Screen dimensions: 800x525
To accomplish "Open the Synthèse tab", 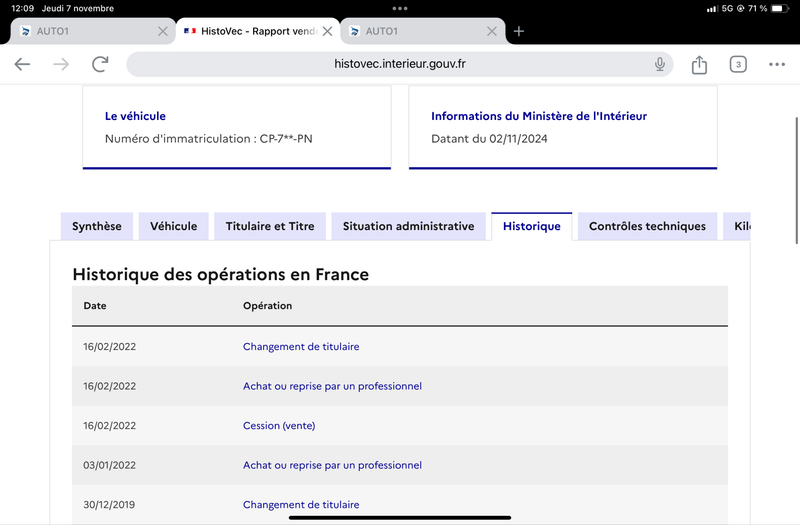I will 96,226.
